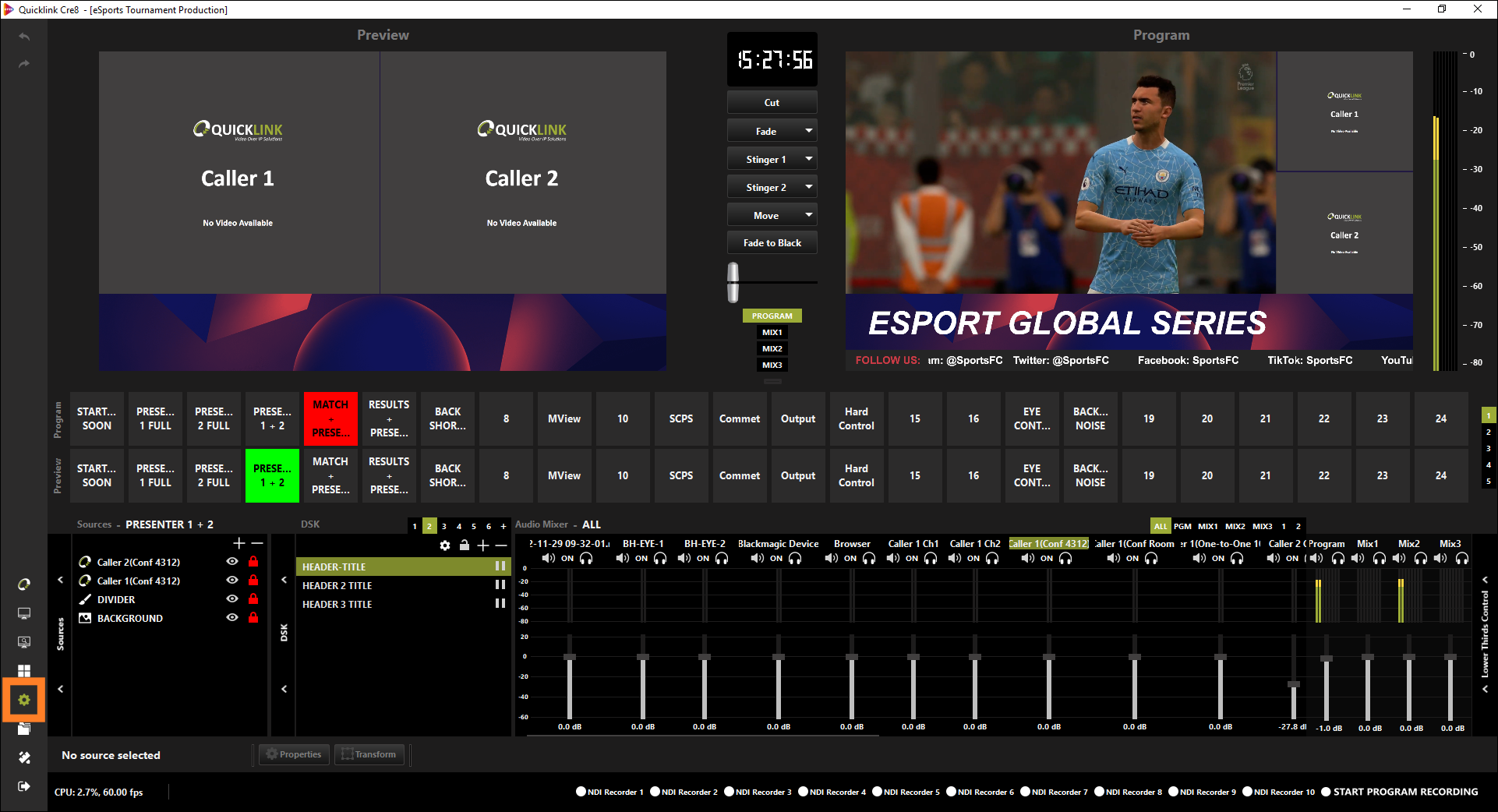Screen dimensions: 1498x812
Task: Adjust the Program audio fader
Action: coord(1326,659)
